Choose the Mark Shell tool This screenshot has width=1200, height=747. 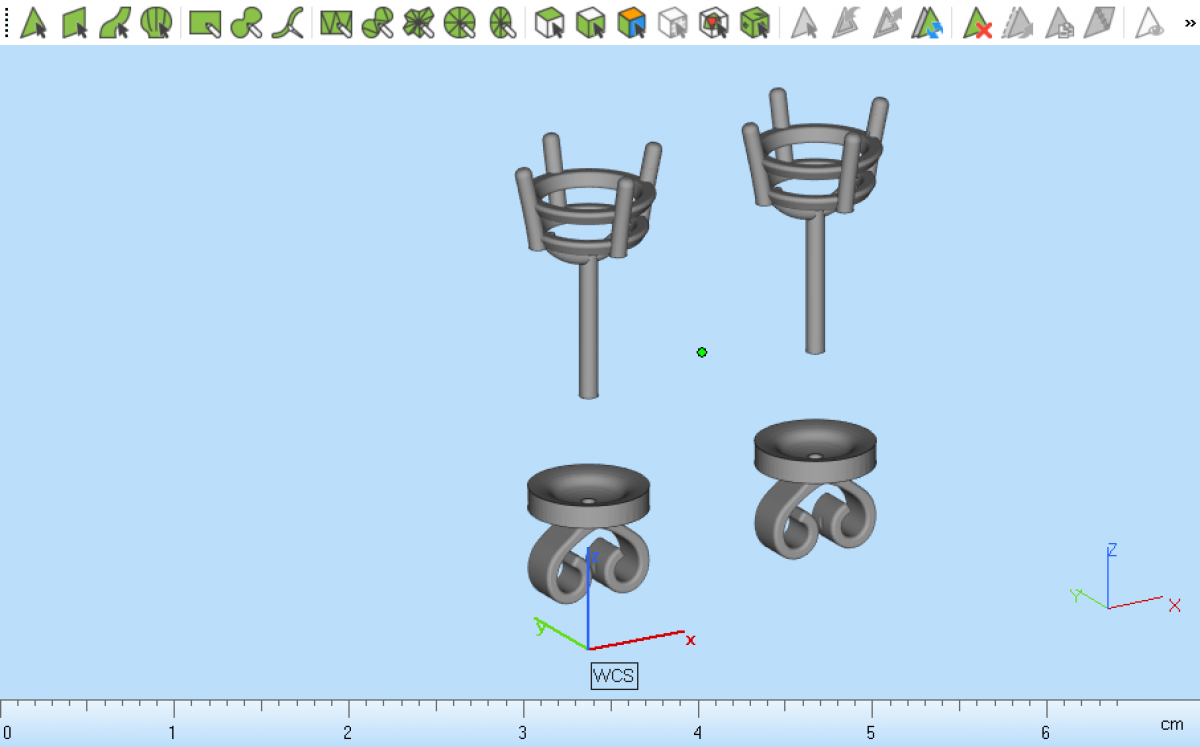pos(155,22)
